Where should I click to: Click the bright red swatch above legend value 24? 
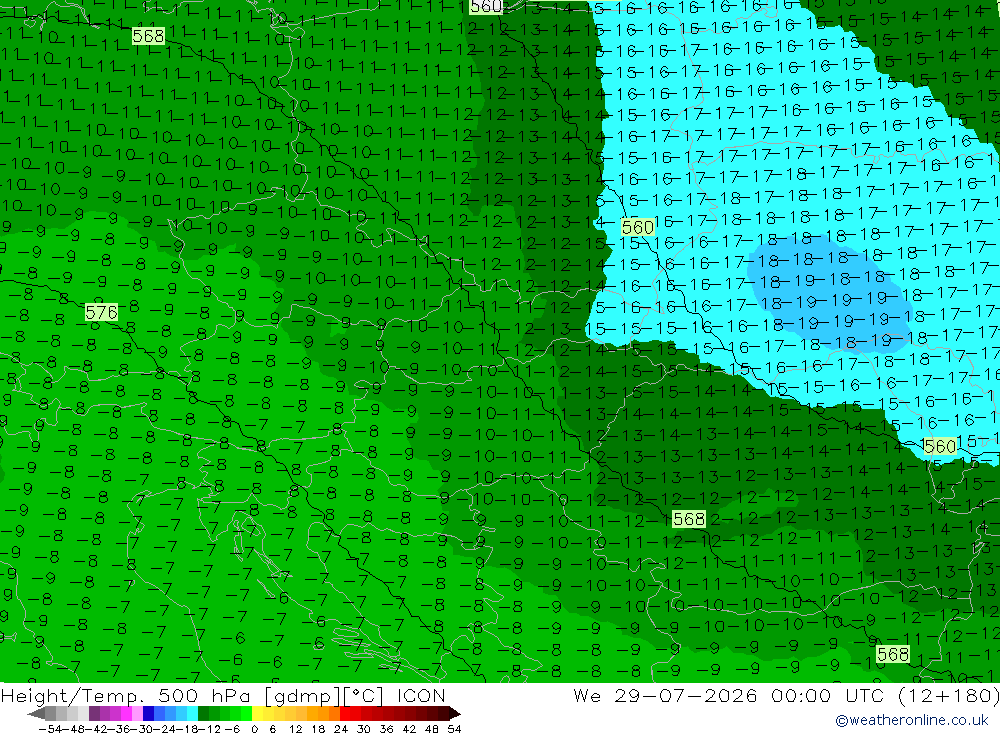click(345, 713)
